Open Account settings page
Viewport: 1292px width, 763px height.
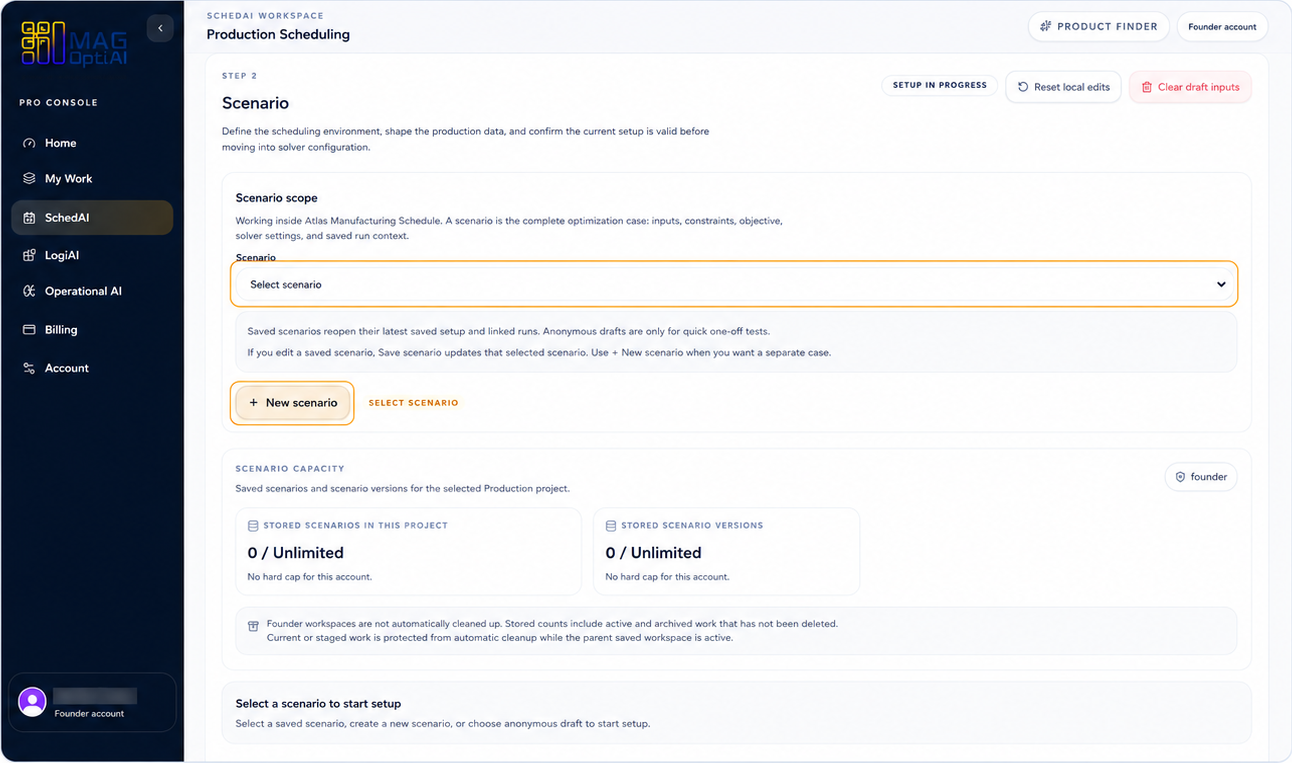(x=92, y=369)
